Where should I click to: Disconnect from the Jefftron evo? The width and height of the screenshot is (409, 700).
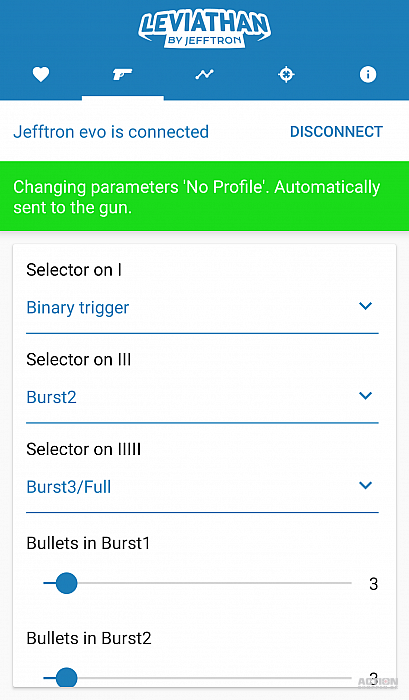point(336,132)
